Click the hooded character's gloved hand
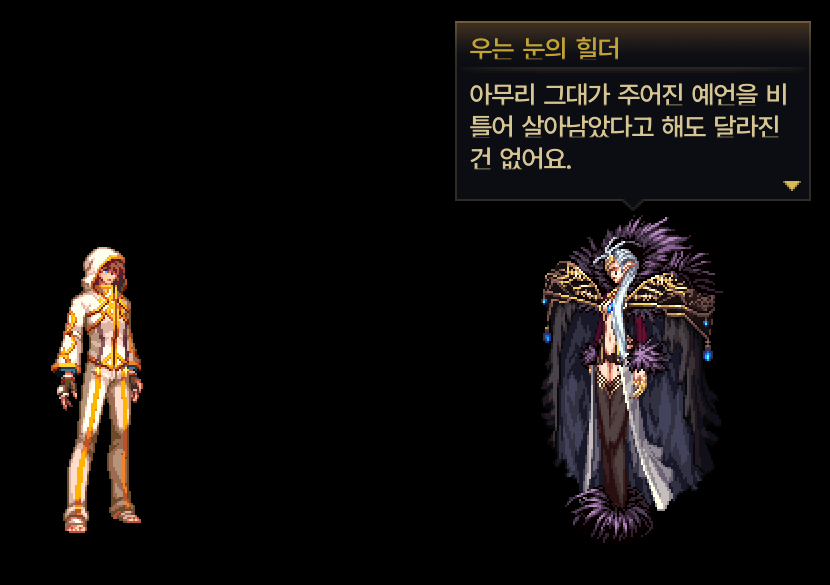The width and height of the screenshot is (830, 585). [x=67, y=392]
